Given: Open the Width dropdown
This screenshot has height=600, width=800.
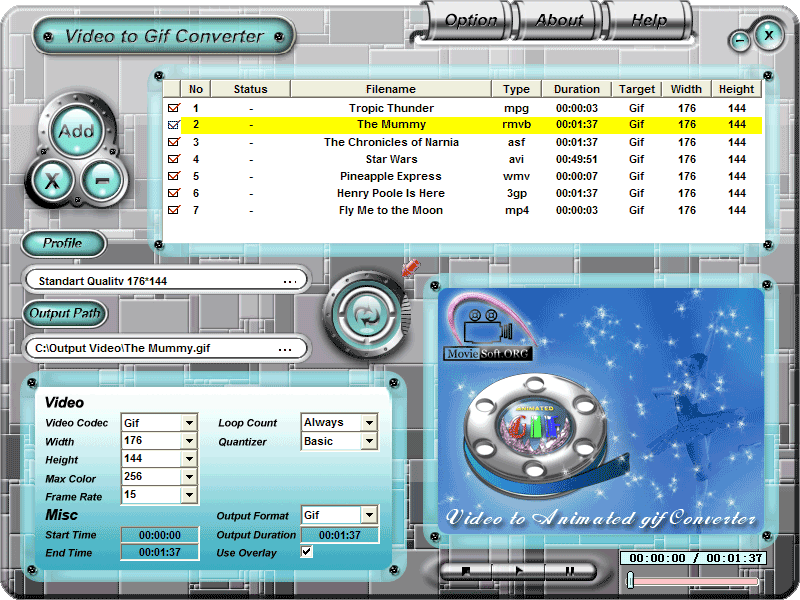Looking at the screenshot, I should [189, 440].
